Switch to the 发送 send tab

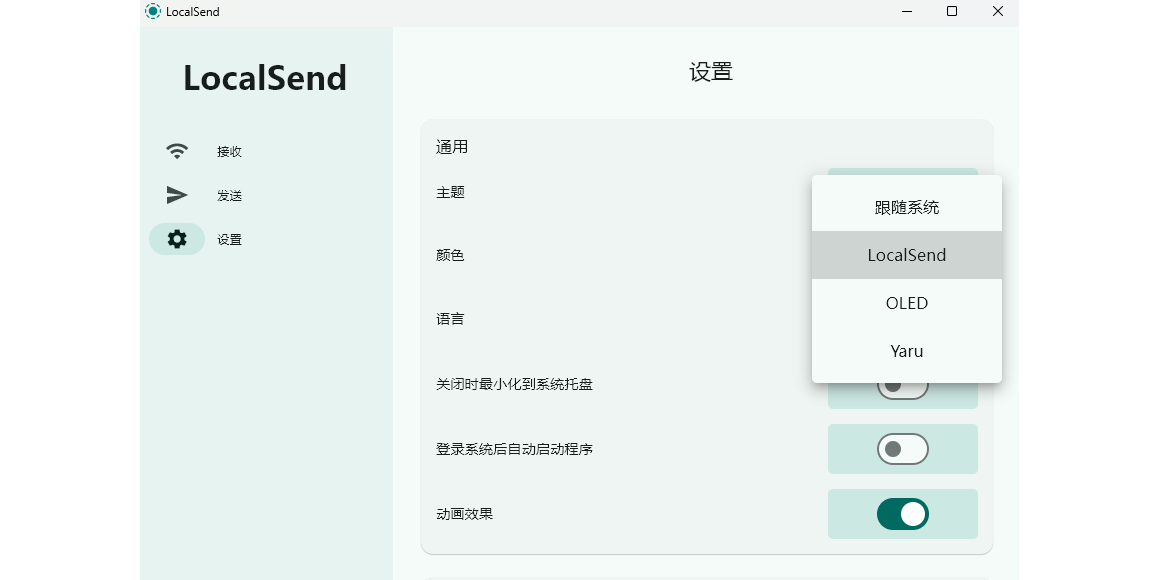click(x=229, y=196)
